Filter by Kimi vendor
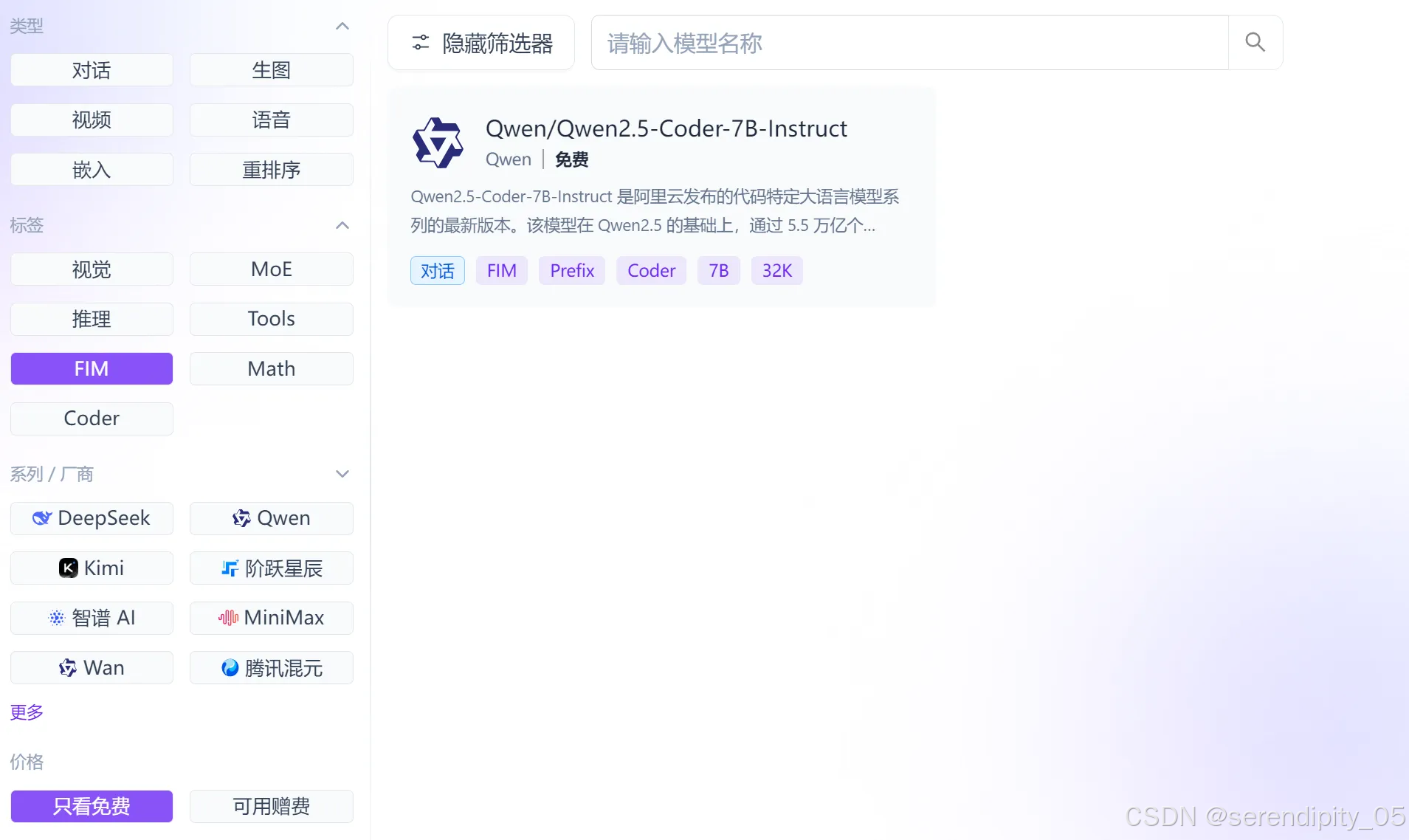1409x840 pixels. coord(92,568)
